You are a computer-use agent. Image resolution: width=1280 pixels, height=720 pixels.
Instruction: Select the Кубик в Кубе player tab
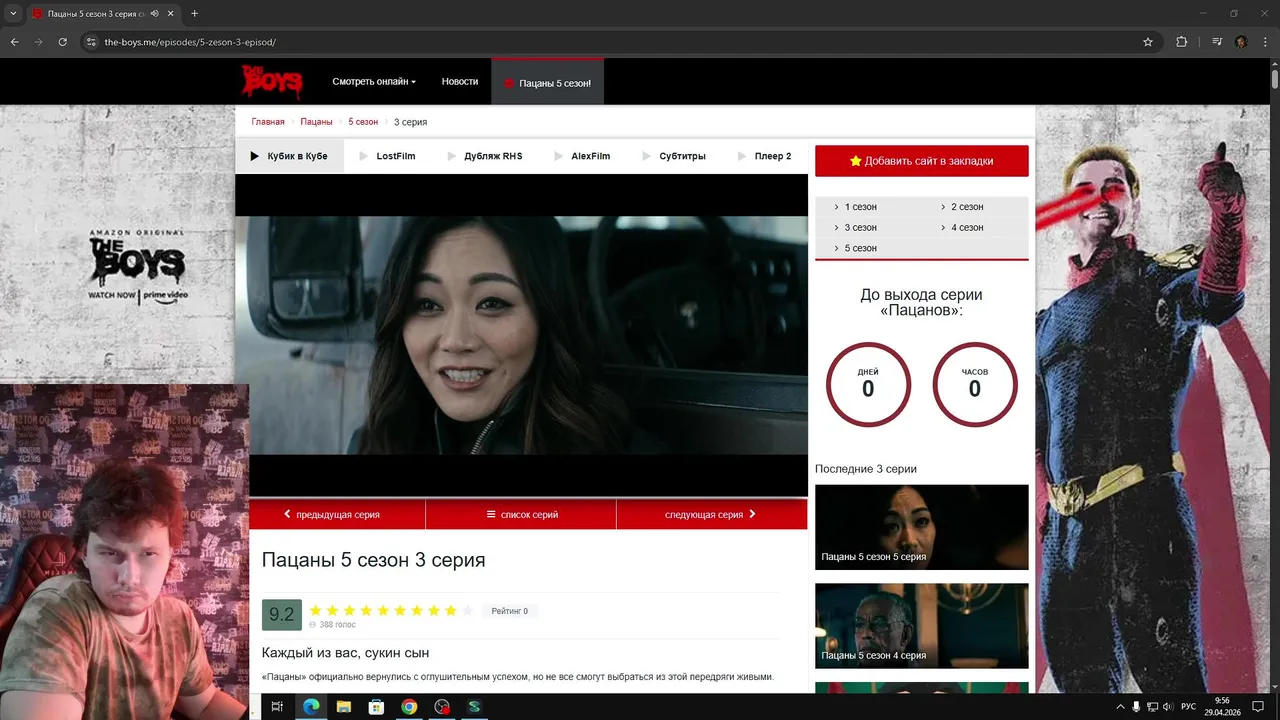(289, 156)
